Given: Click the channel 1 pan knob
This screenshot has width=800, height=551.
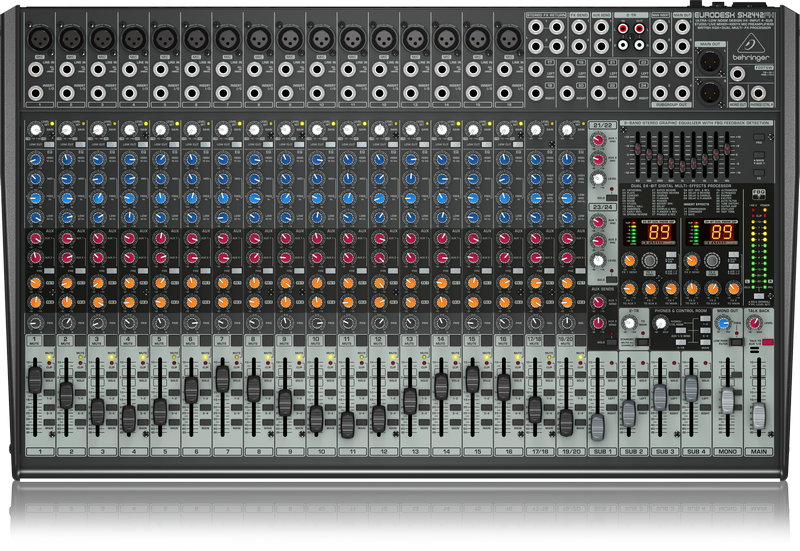Looking at the screenshot, I should [x=35, y=323].
